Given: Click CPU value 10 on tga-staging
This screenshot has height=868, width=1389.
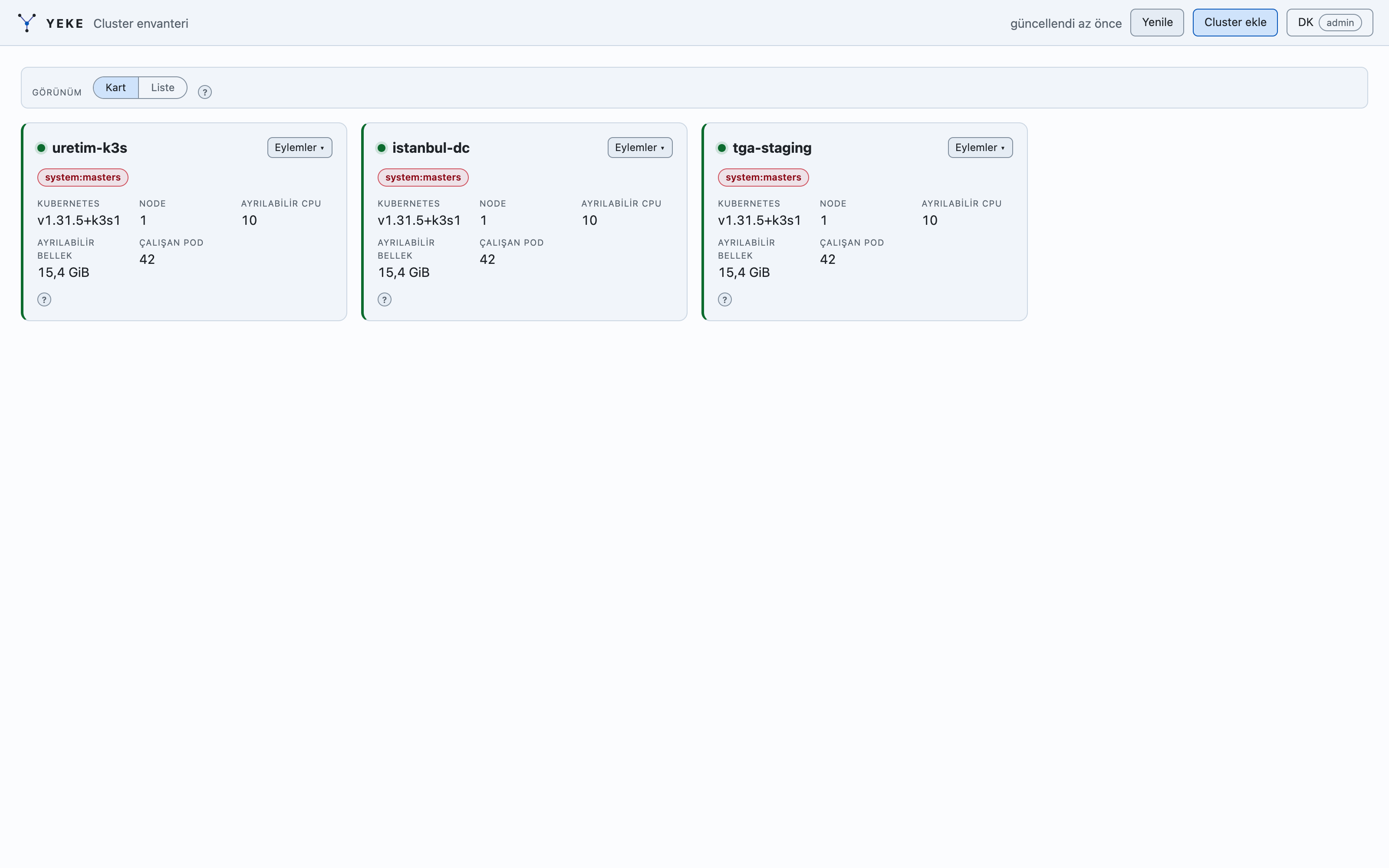Looking at the screenshot, I should 930,220.
